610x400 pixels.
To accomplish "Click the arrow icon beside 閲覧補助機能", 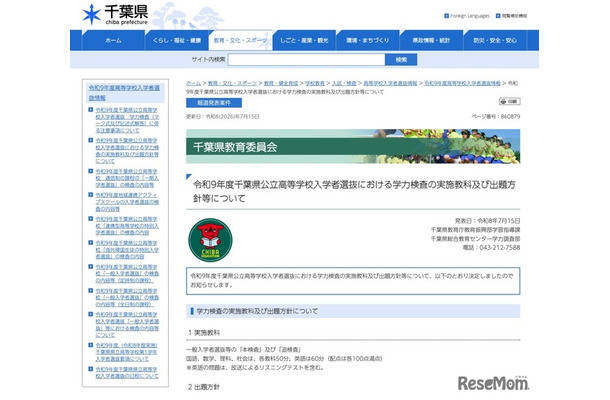I will coord(498,16).
